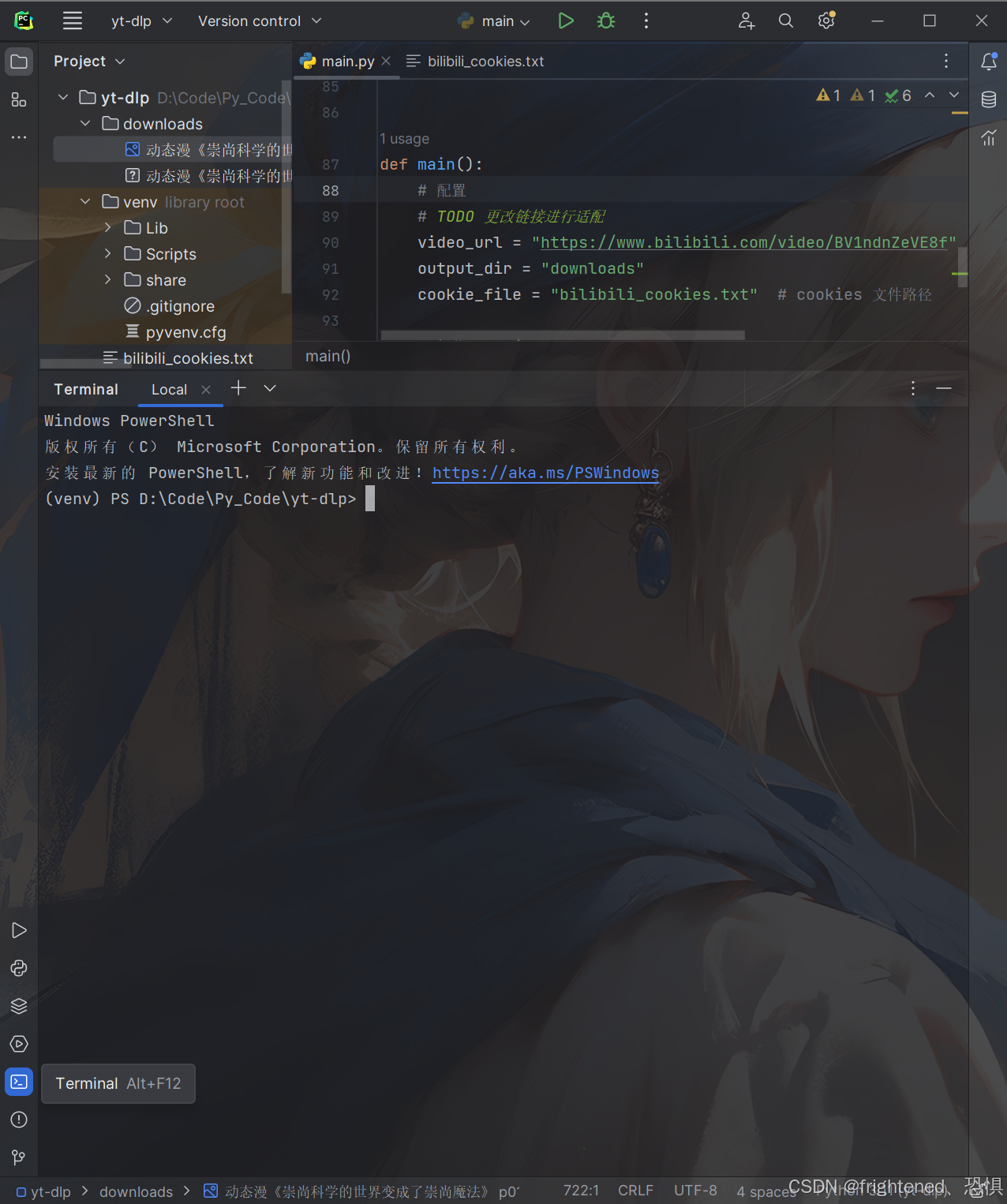Toggle the Project tool window folder icon
The image size is (1007, 1204).
click(x=19, y=62)
